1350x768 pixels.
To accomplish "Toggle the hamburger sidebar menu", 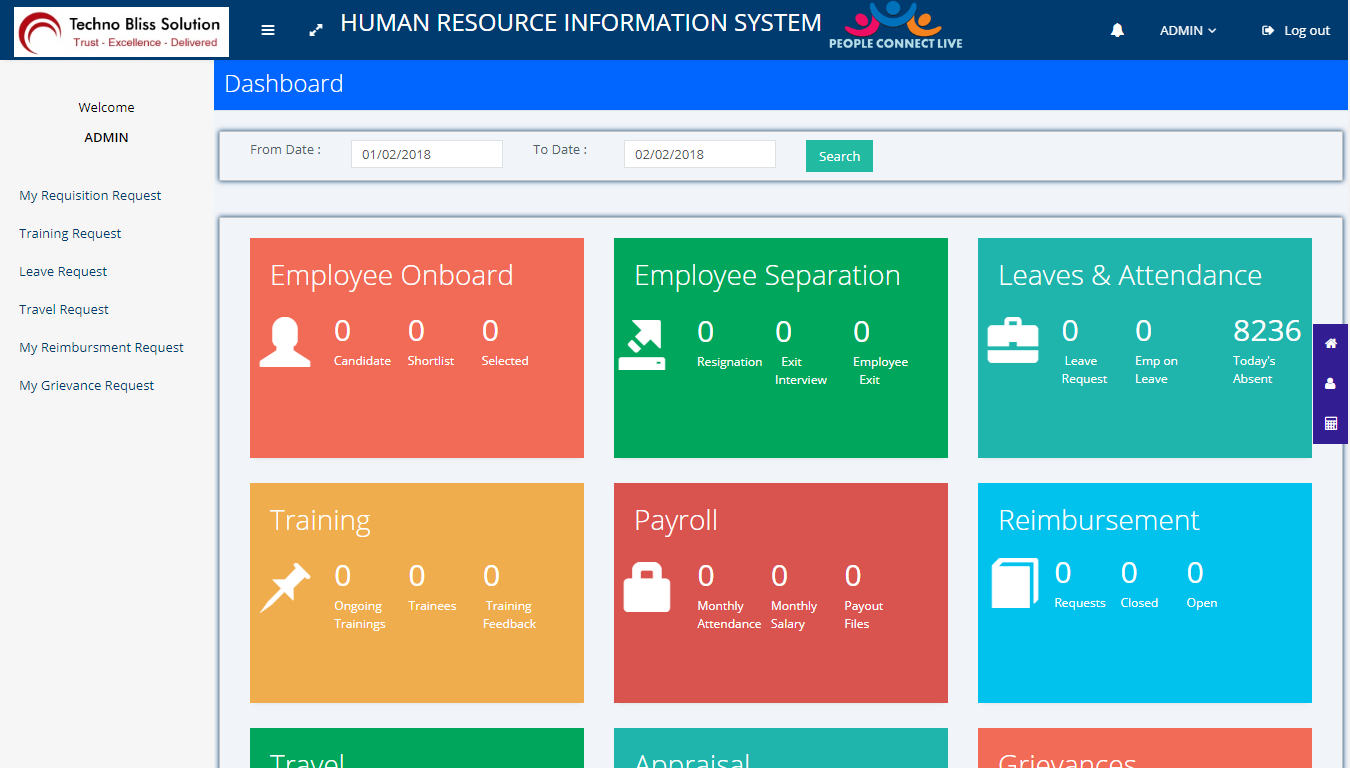I will pos(268,30).
